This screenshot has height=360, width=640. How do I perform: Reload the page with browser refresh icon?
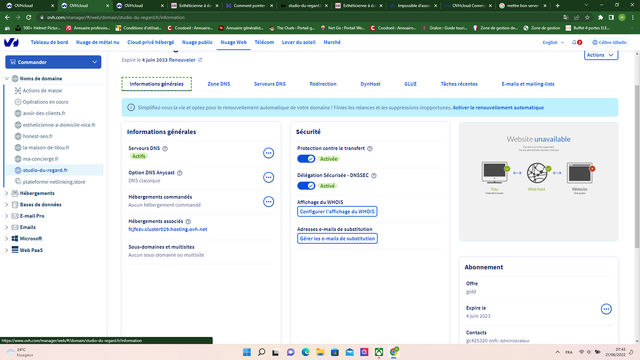29,18
